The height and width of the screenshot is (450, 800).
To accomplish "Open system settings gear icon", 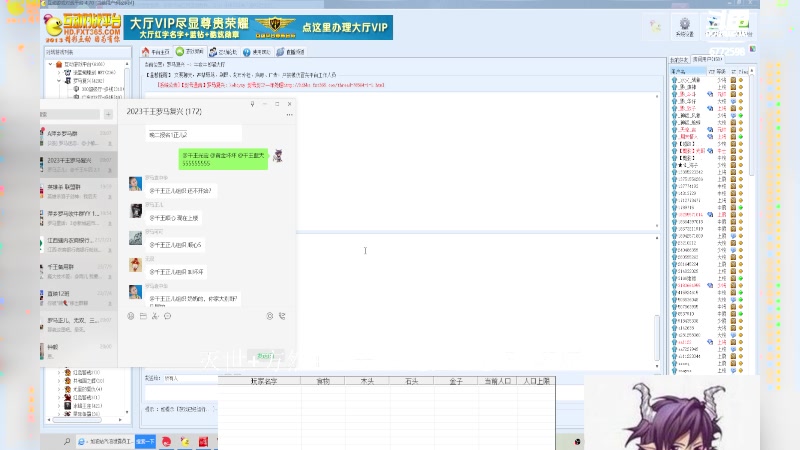I will [685, 27].
